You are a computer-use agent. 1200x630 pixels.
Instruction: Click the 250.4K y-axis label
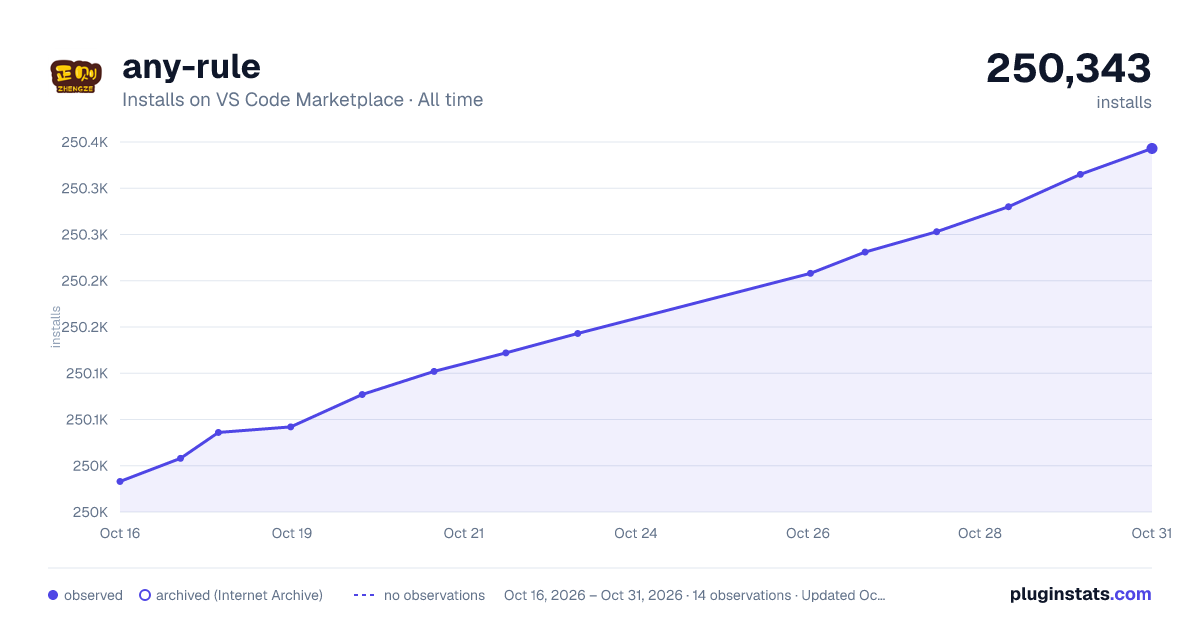85,142
